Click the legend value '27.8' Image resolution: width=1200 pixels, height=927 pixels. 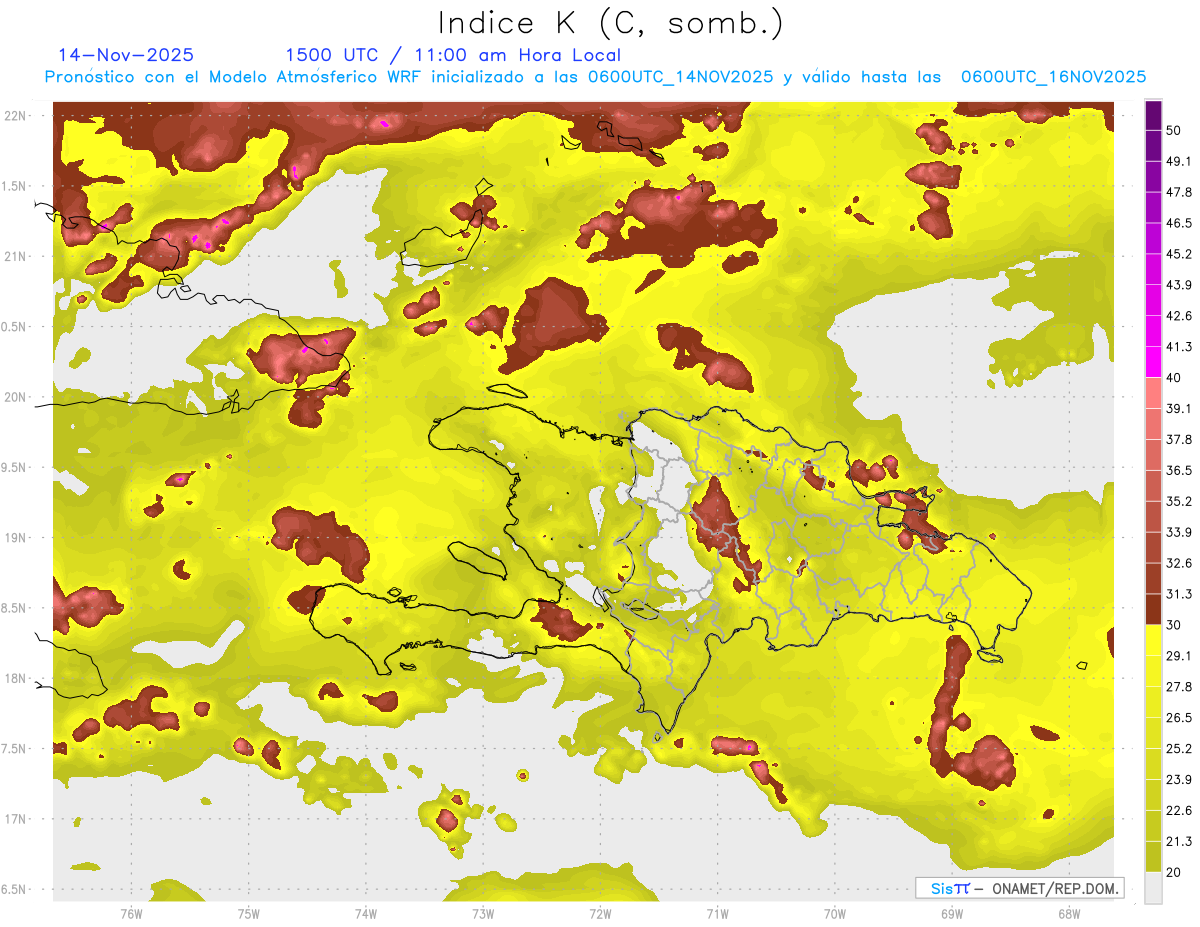1179,687
